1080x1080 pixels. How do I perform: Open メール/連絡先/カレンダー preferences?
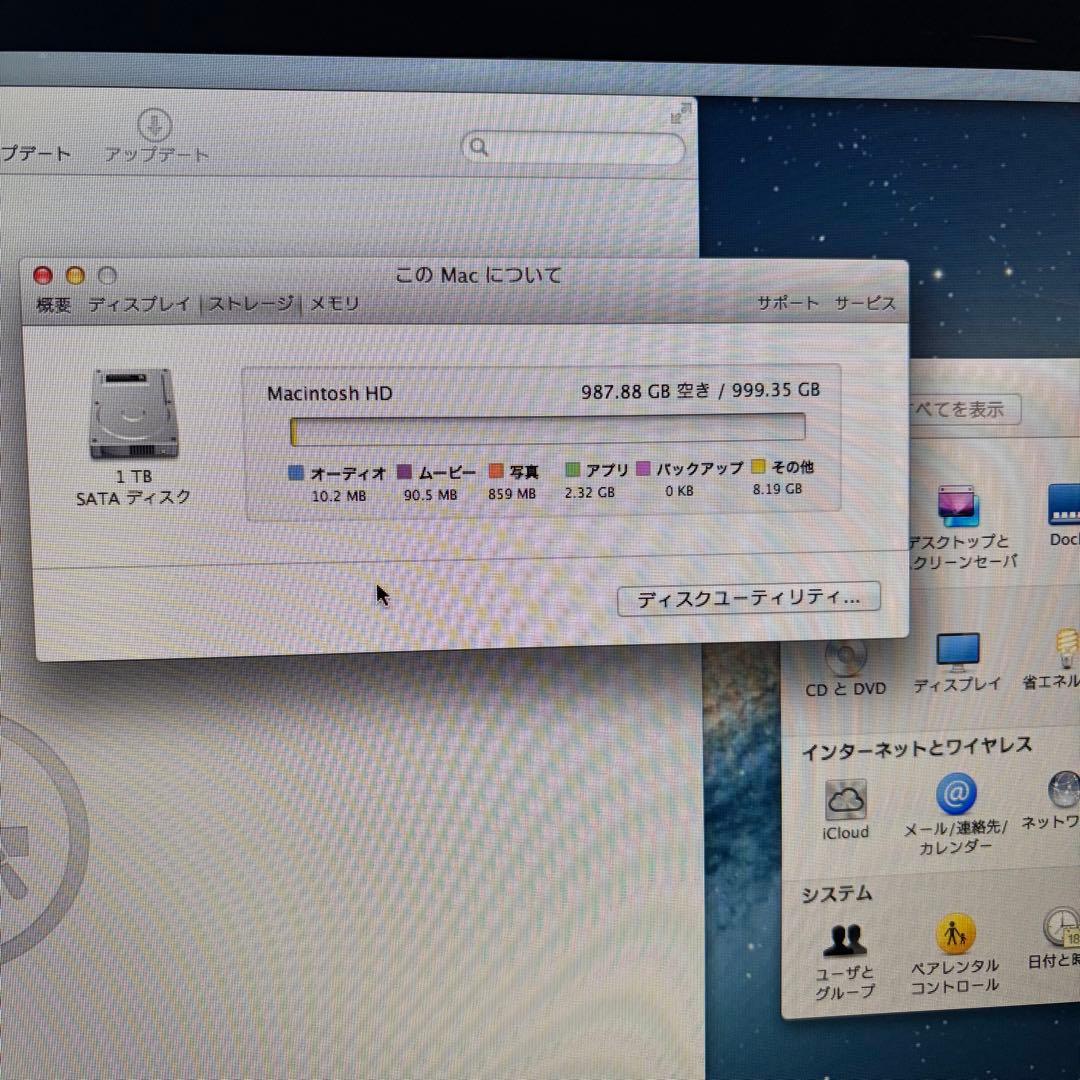click(957, 795)
